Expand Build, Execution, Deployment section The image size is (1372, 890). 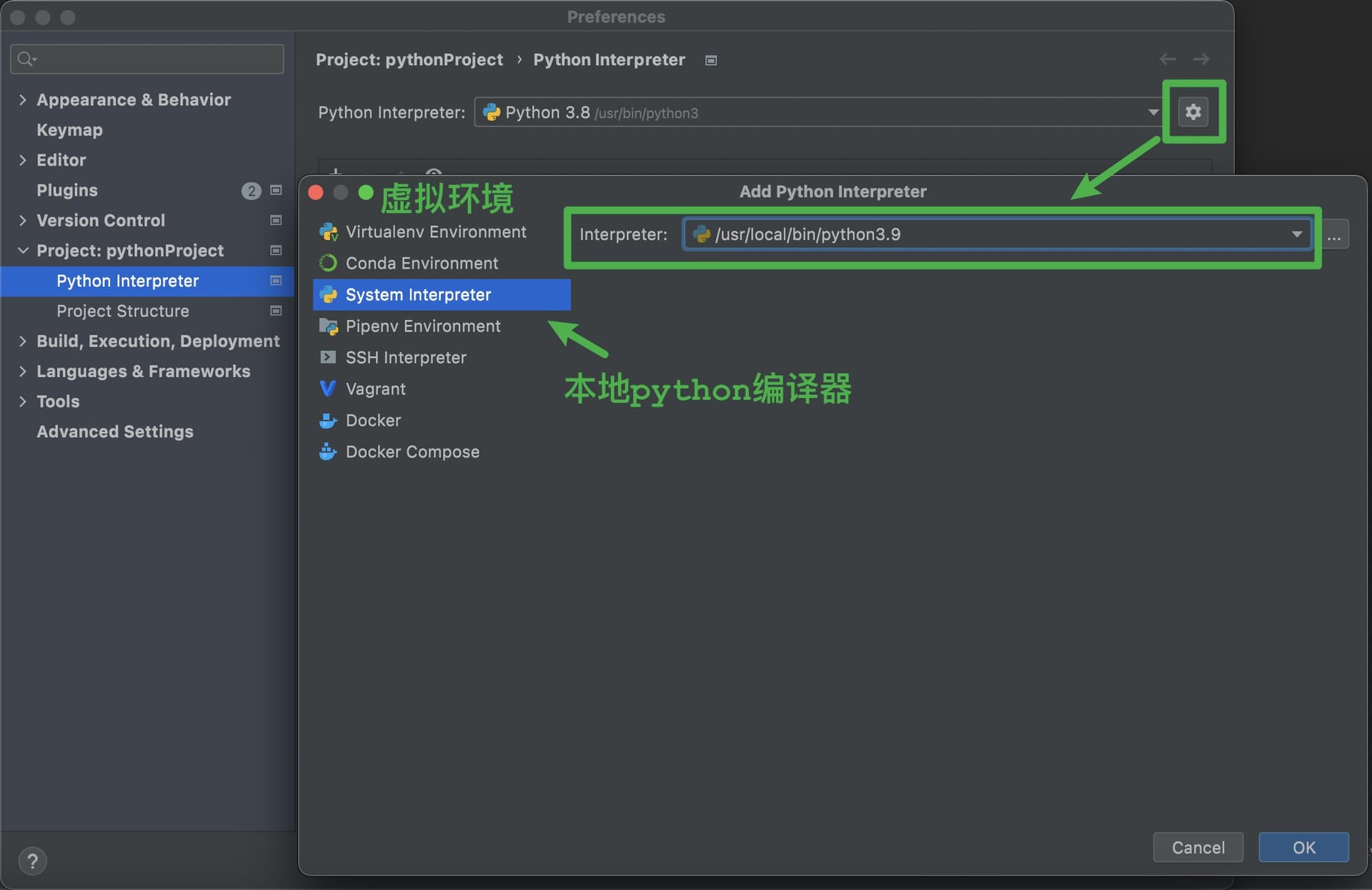click(x=22, y=341)
